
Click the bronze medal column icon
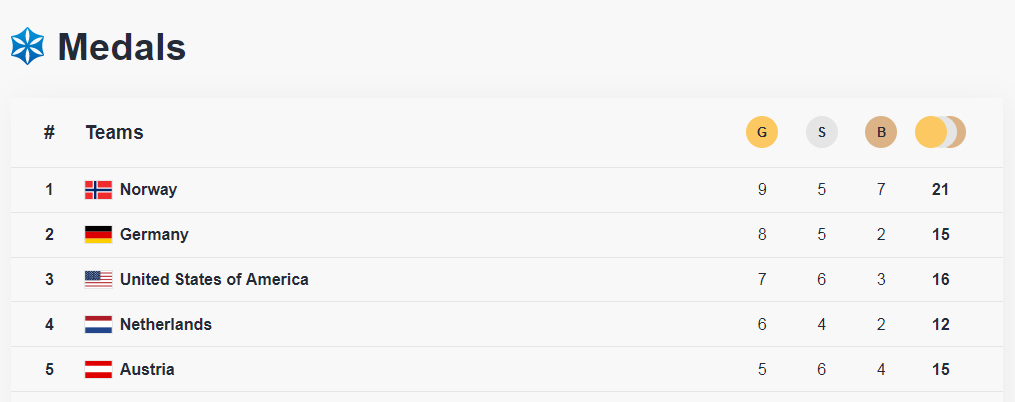(x=881, y=132)
